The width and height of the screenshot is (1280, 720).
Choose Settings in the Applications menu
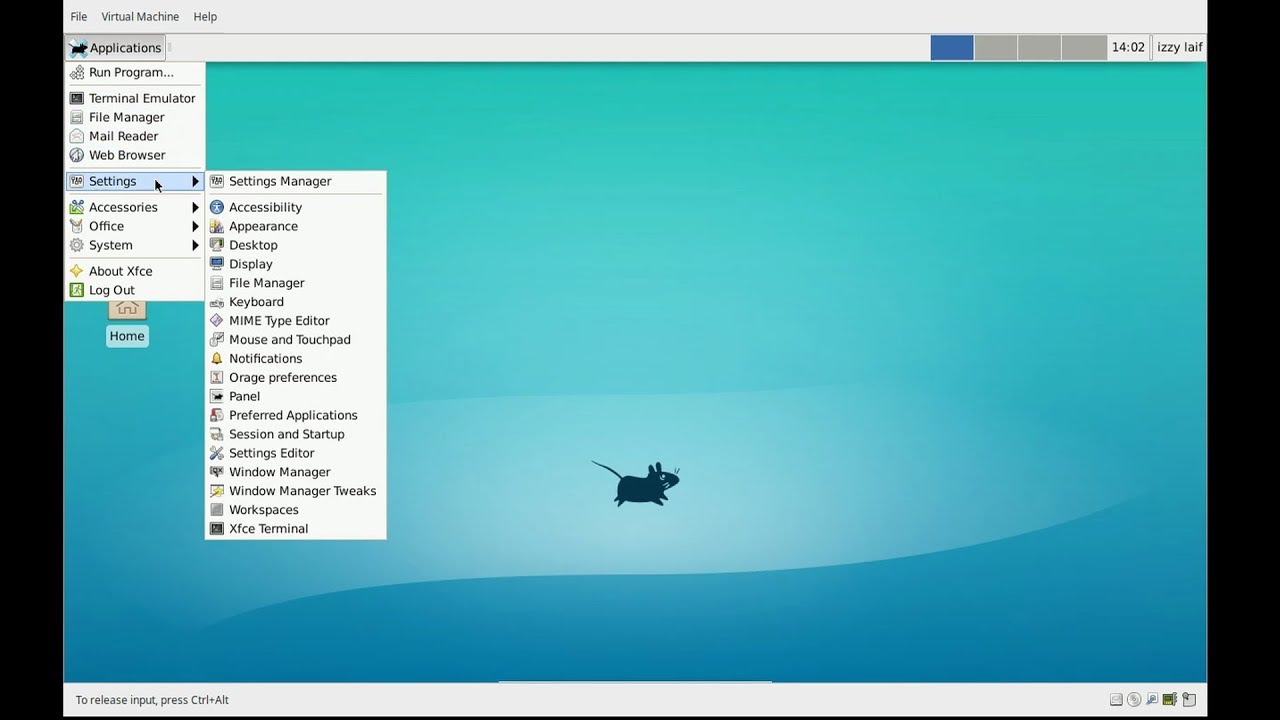pyautogui.click(x=135, y=181)
